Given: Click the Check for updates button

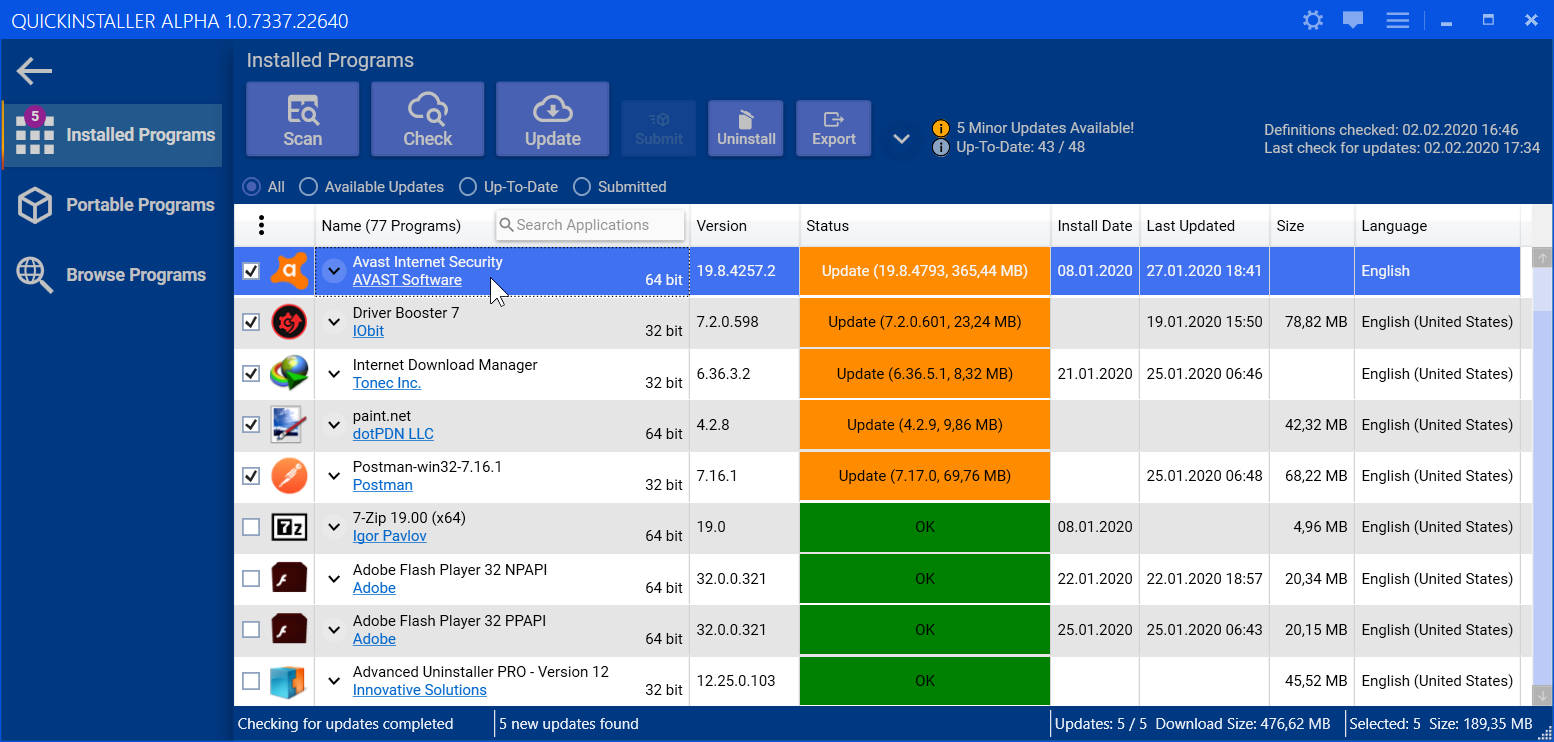Looking at the screenshot, I should (x=427, y=119).
